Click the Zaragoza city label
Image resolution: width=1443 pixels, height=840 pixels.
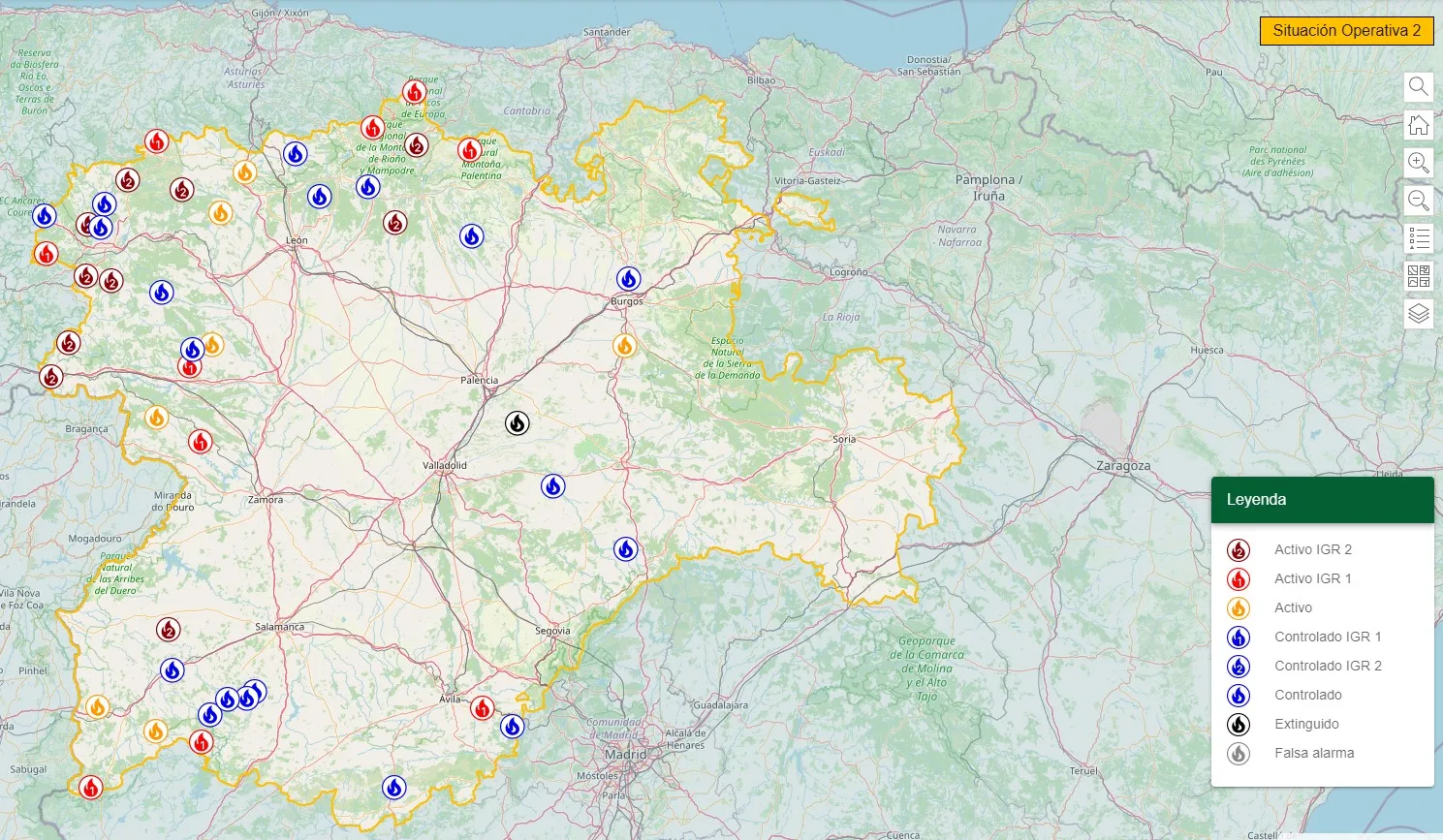point(1123,466)
